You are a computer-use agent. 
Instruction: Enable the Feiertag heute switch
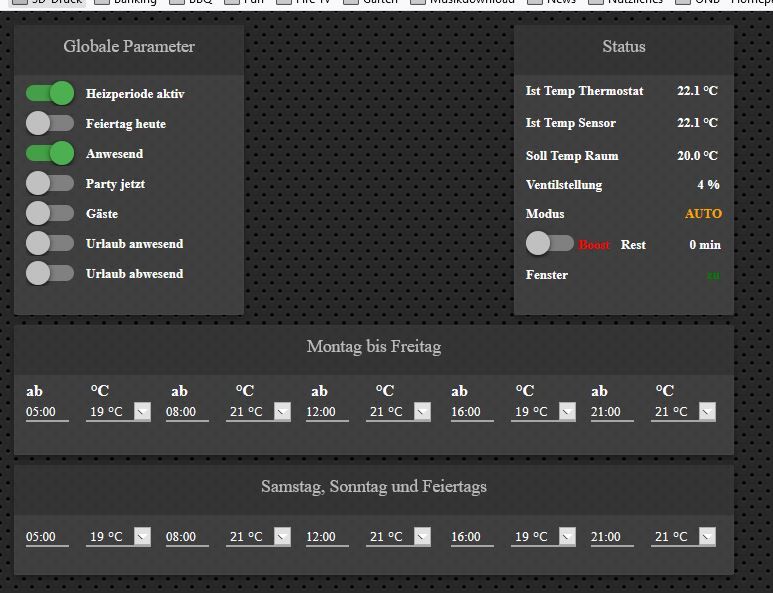(50, 124)
